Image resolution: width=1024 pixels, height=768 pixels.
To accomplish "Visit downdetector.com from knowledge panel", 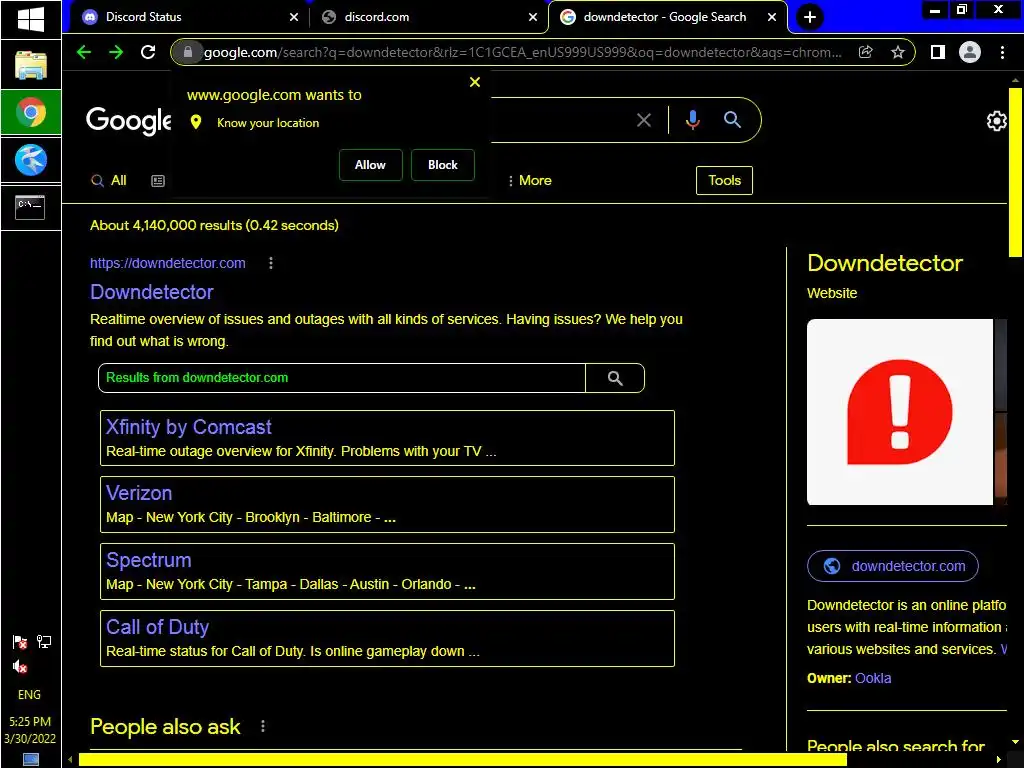I will pos(893,566).
